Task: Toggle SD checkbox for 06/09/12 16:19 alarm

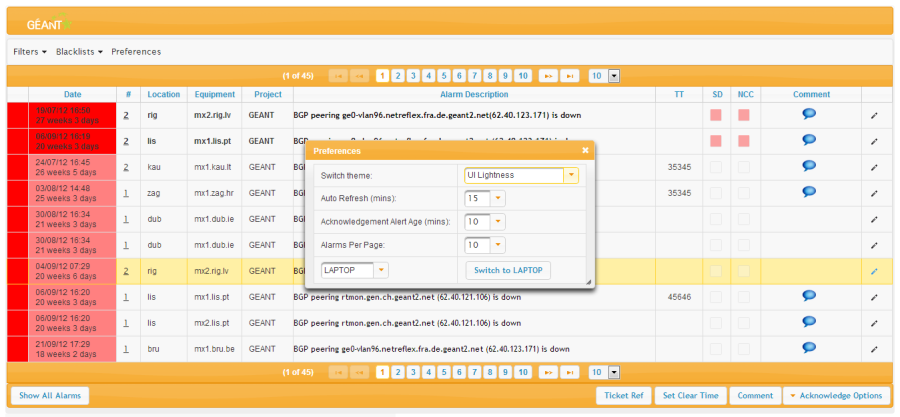Action: 716,141
